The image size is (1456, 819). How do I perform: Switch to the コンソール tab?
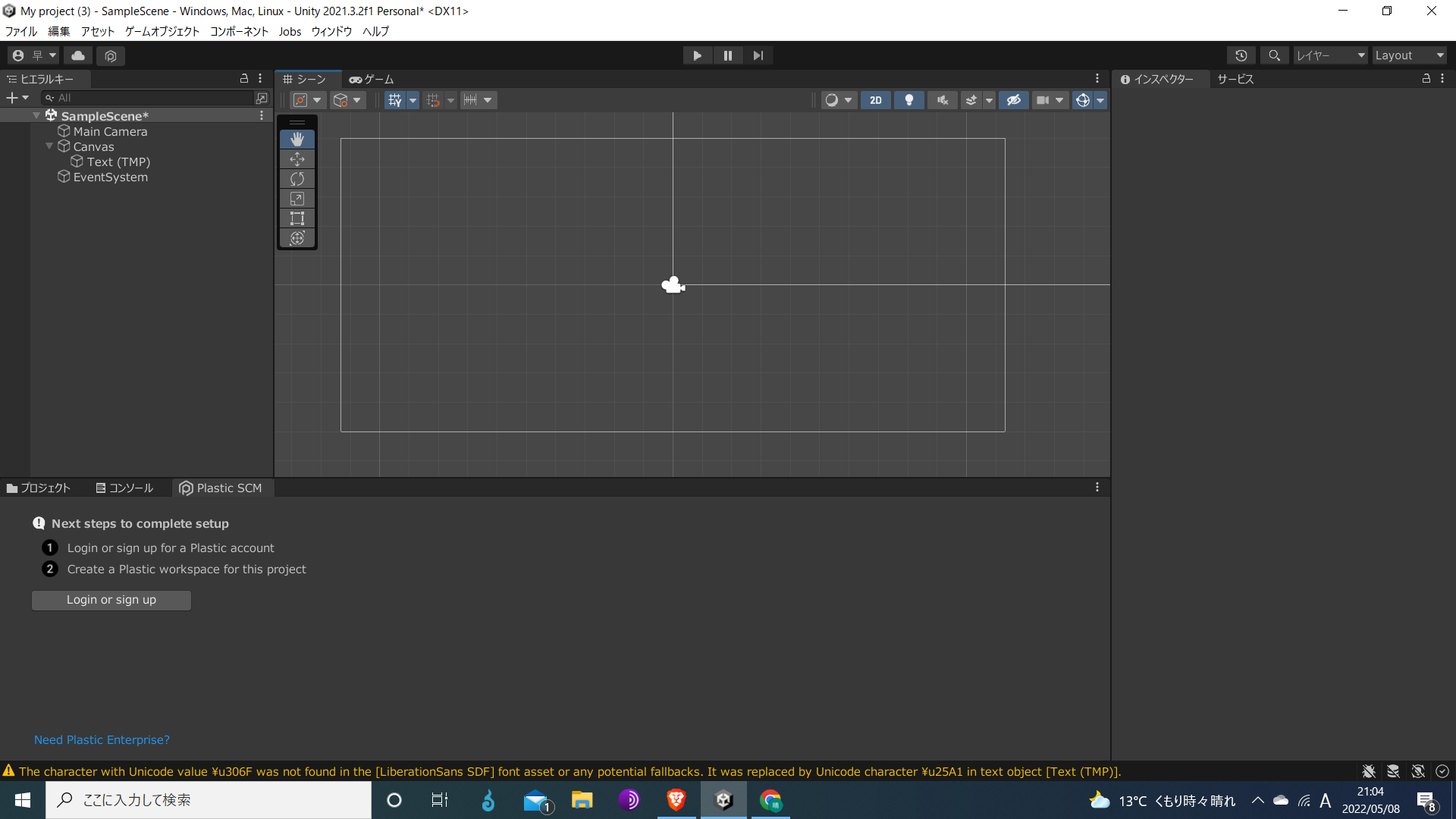pyautogui.click(x=124, y=488)
